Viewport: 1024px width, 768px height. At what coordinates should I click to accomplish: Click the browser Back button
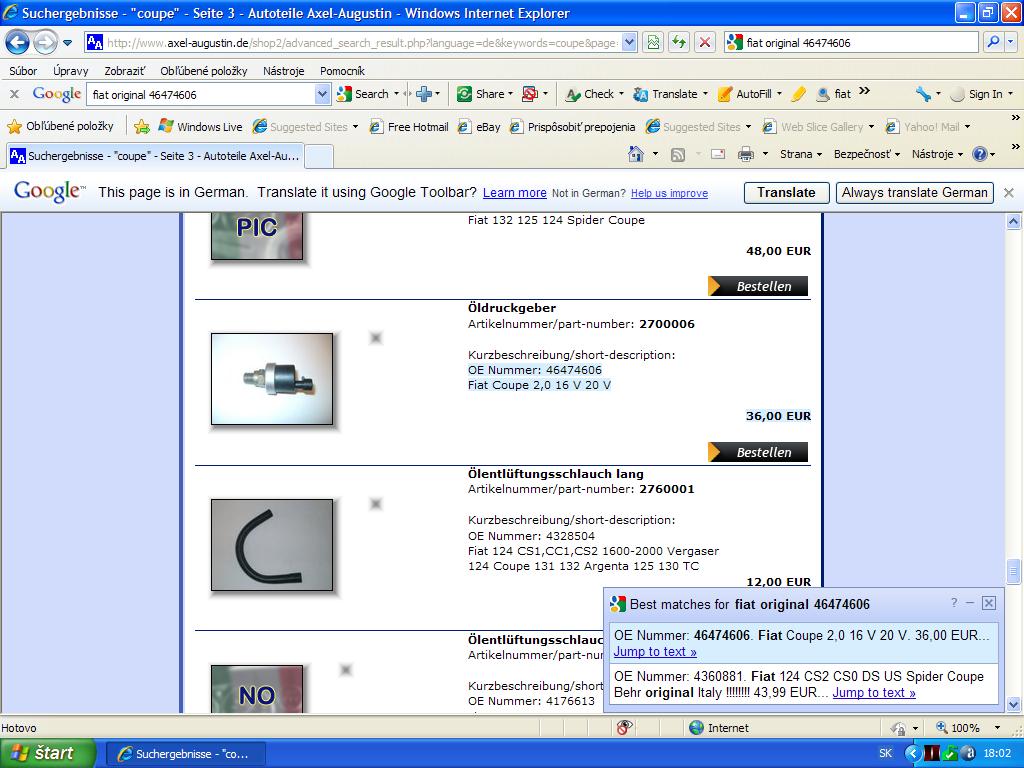(x=18, y=42)
